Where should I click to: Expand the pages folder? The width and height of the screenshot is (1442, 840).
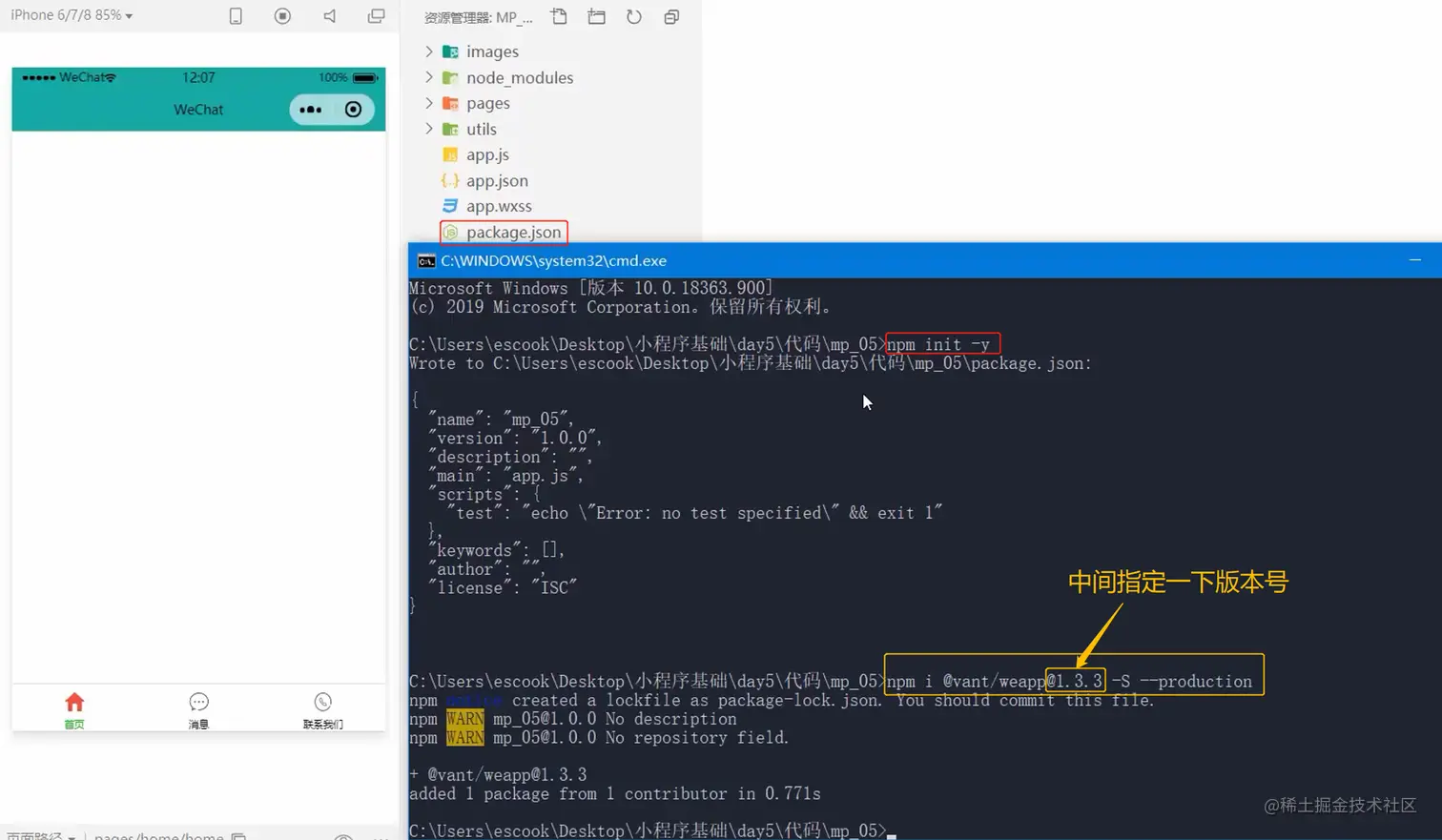coord(429,103)
